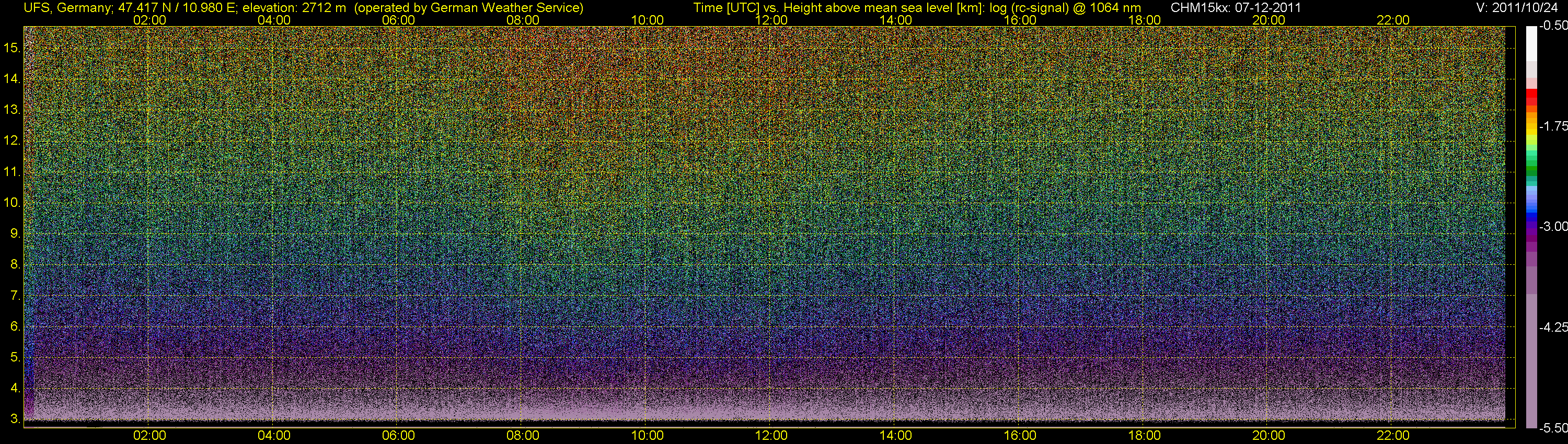Viewport: 1568px width, 444px height.
Task: Click "02:00" on the lower time axis
Action: [x=149, y=436]
